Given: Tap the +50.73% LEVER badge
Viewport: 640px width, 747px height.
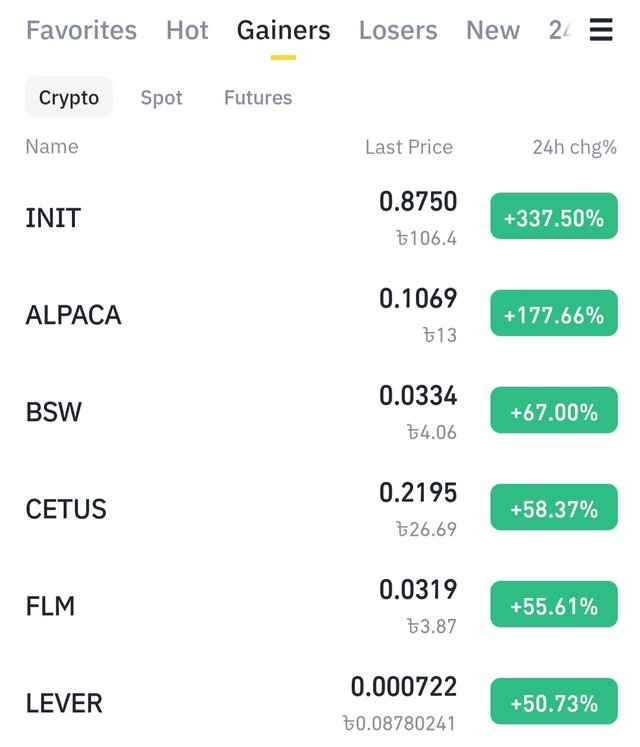Looking at the screenshot, I should coord(554,701).
